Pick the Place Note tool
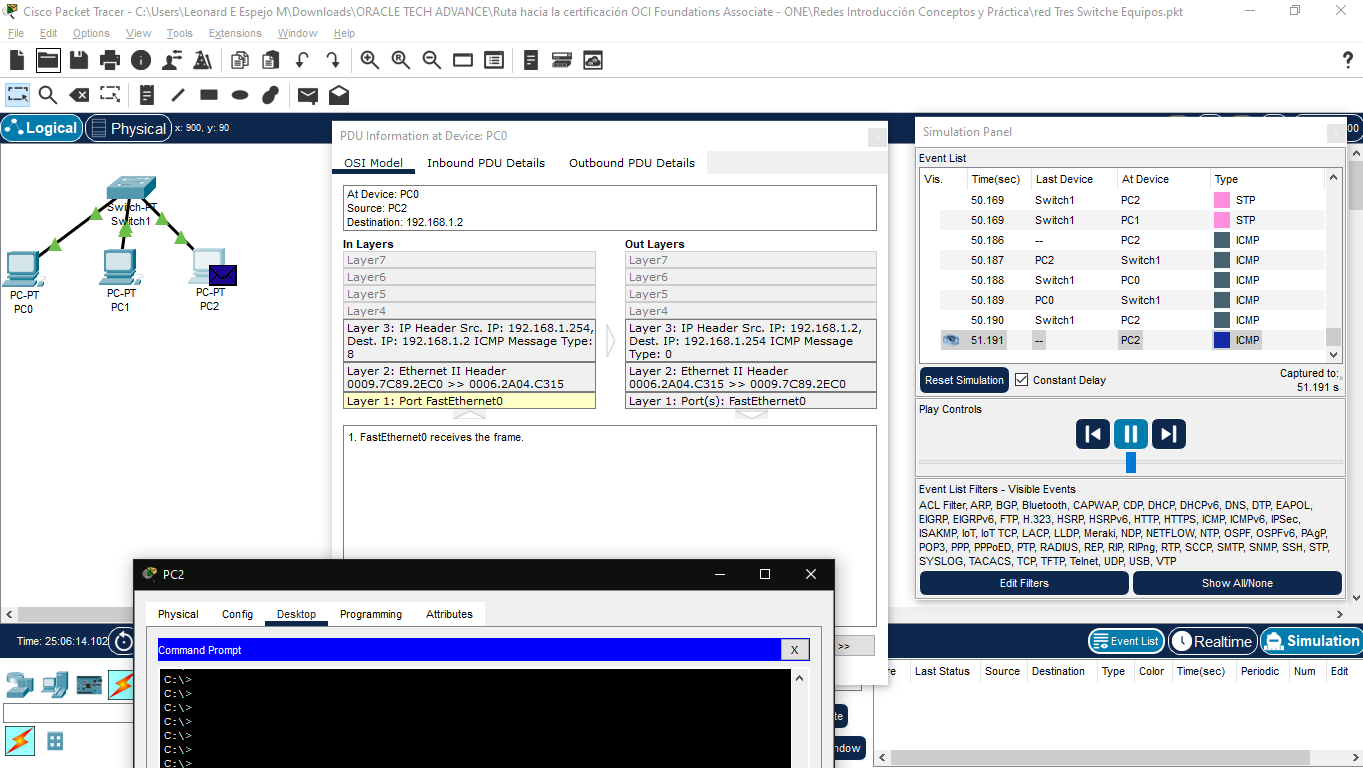1363x768 pixels. 147,95
